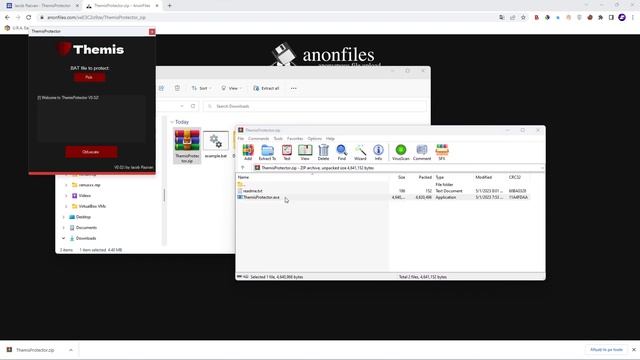Run VirusScan from WinRAR toolbar

[401, 152]
